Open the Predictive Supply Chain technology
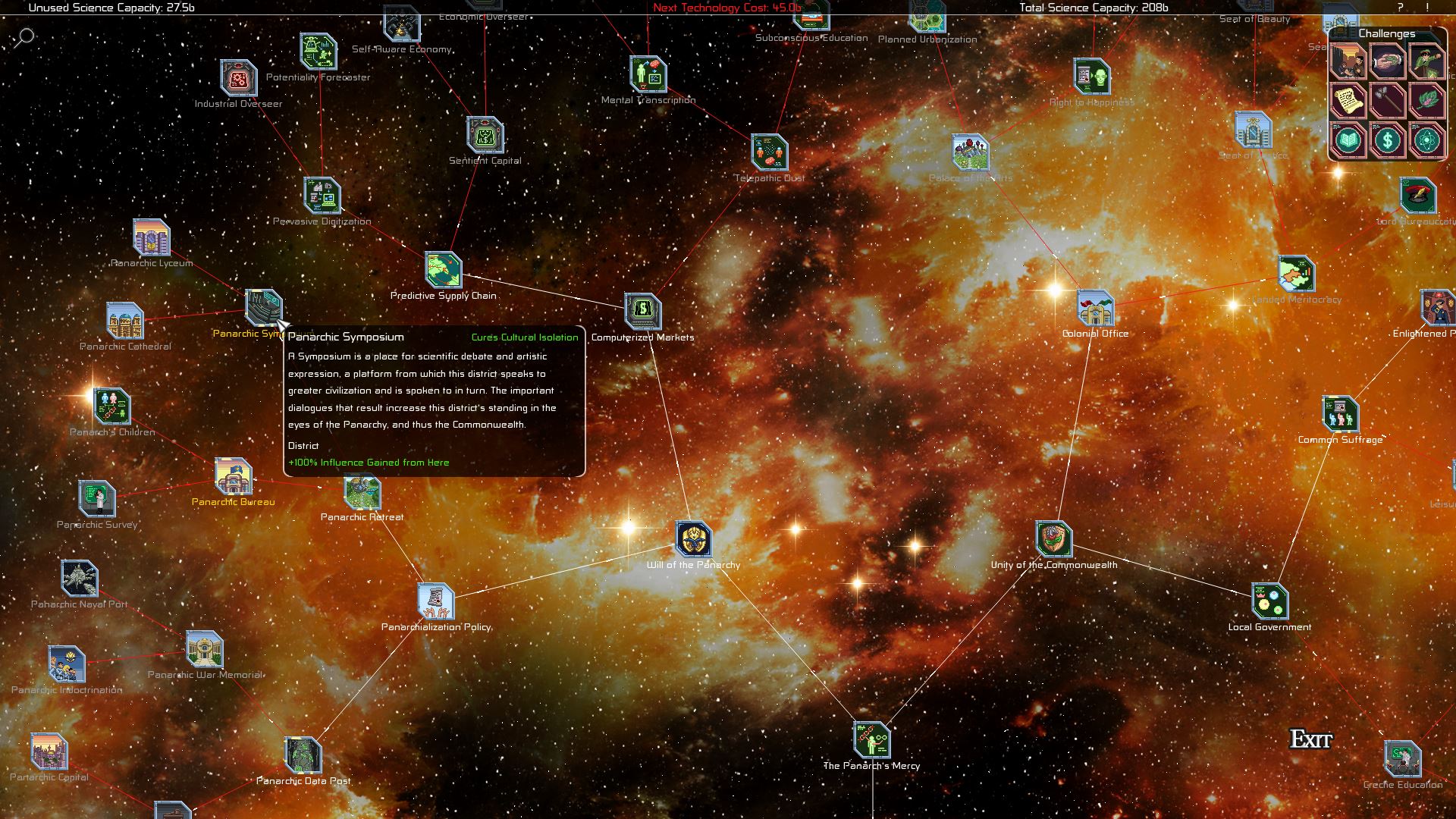Screen dimensions: 1456x819 442,271
